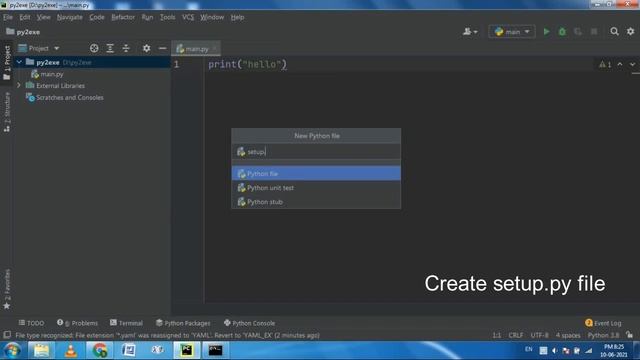This screenshot has height=360, width=640.
Task: Open the Terminal tool window
Action: pos(126,323)
